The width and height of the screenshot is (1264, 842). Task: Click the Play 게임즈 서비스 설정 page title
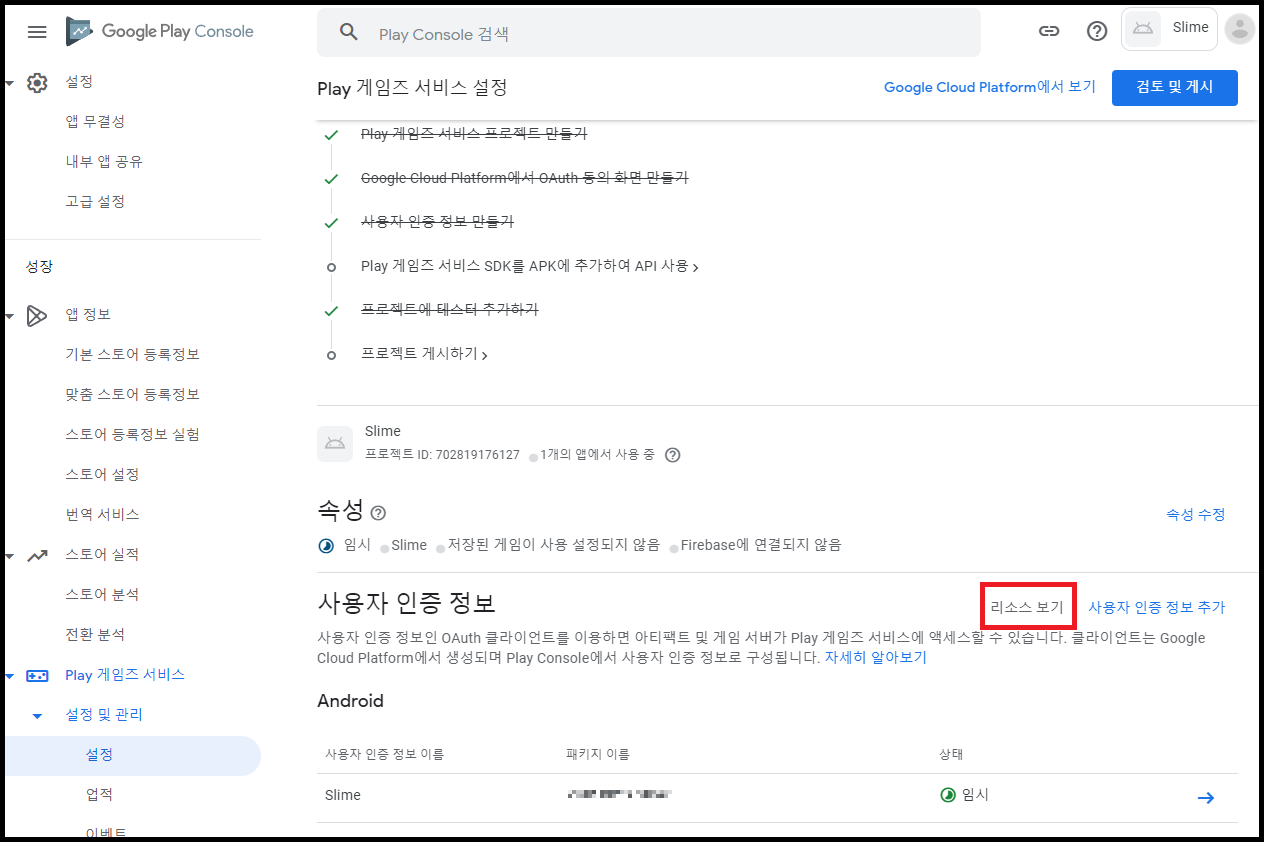click(x=412, y=88)
